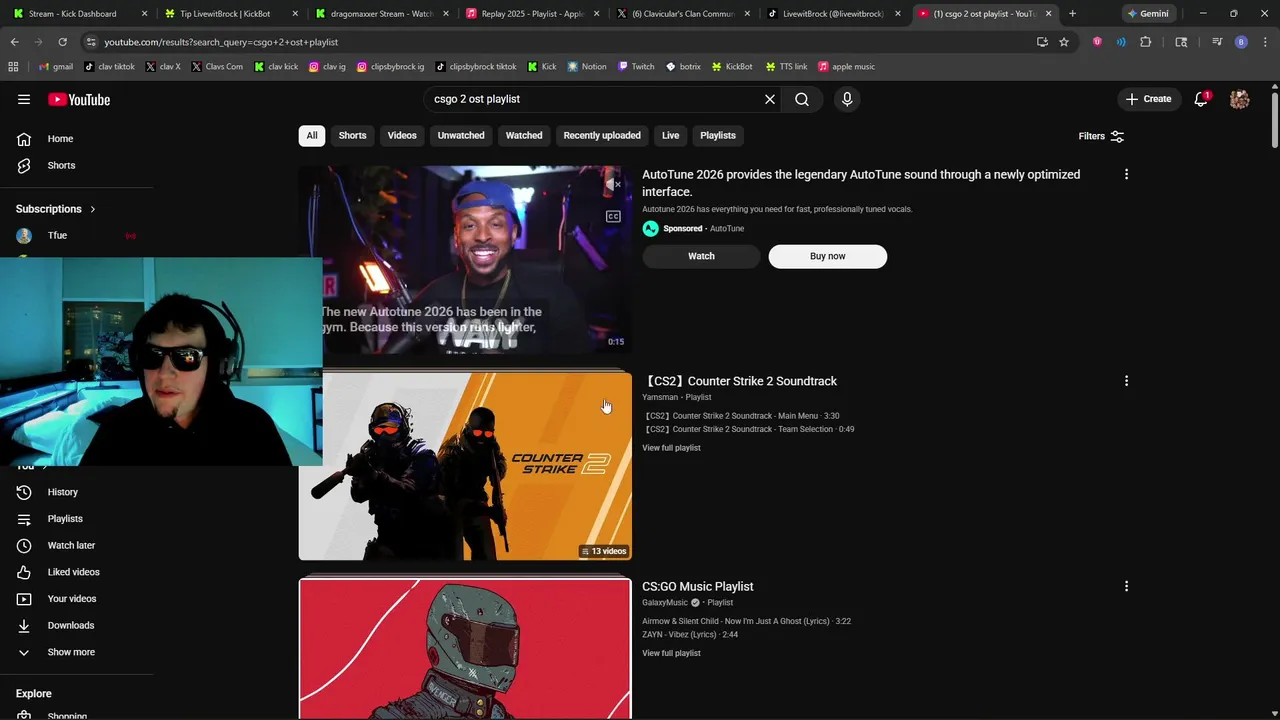Clear the search box with the X icon
Screen dimensions: 1280x720
point(770,99)
